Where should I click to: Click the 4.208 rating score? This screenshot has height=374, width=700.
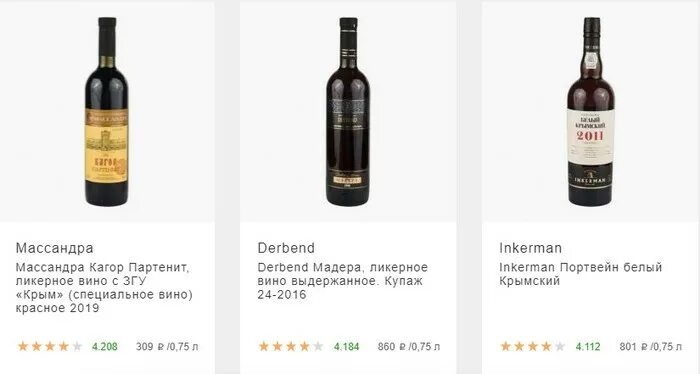click(105, 347)
